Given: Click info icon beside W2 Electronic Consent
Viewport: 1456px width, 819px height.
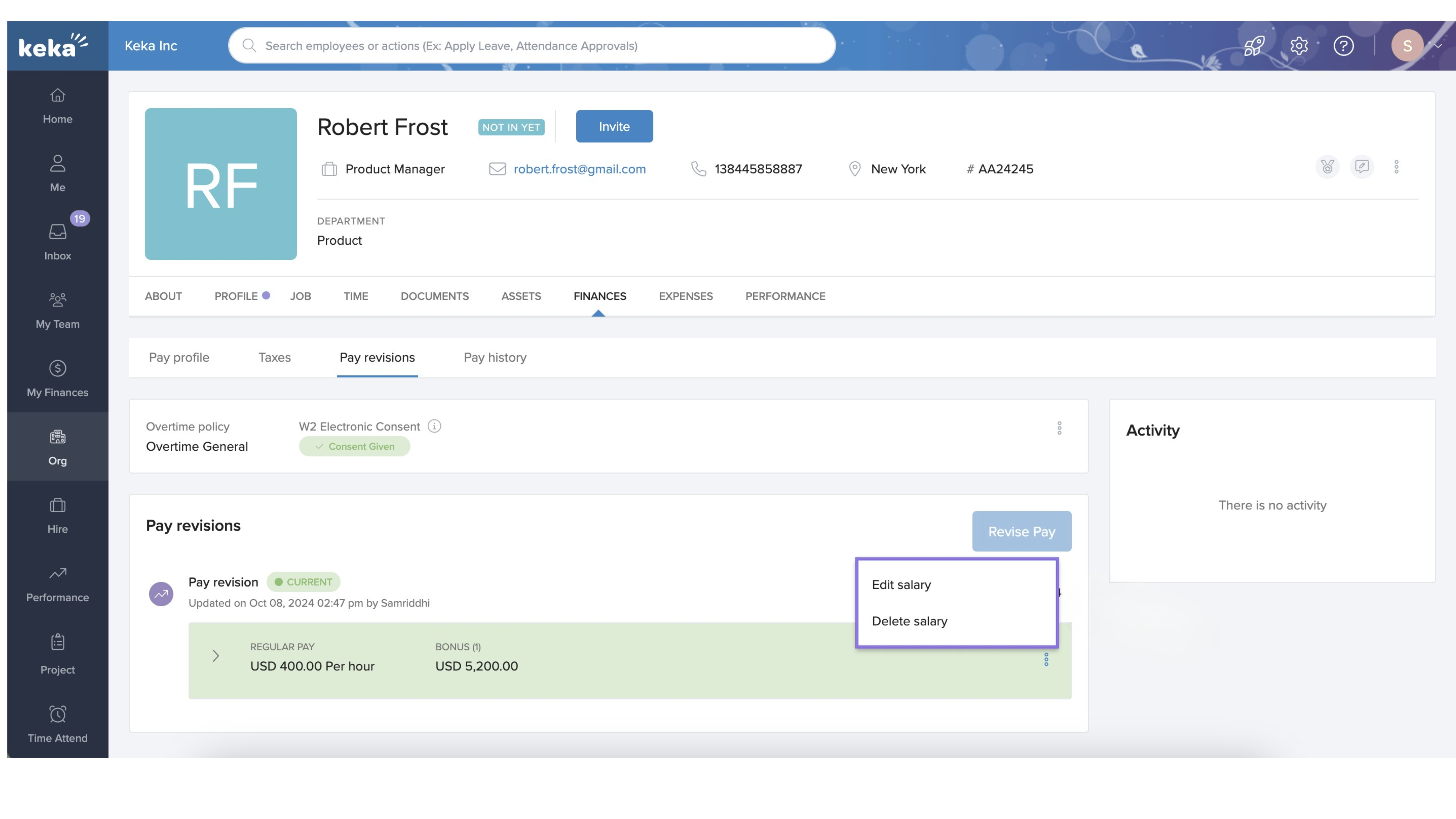Looking at the screenshot, I should pos(434,426).
